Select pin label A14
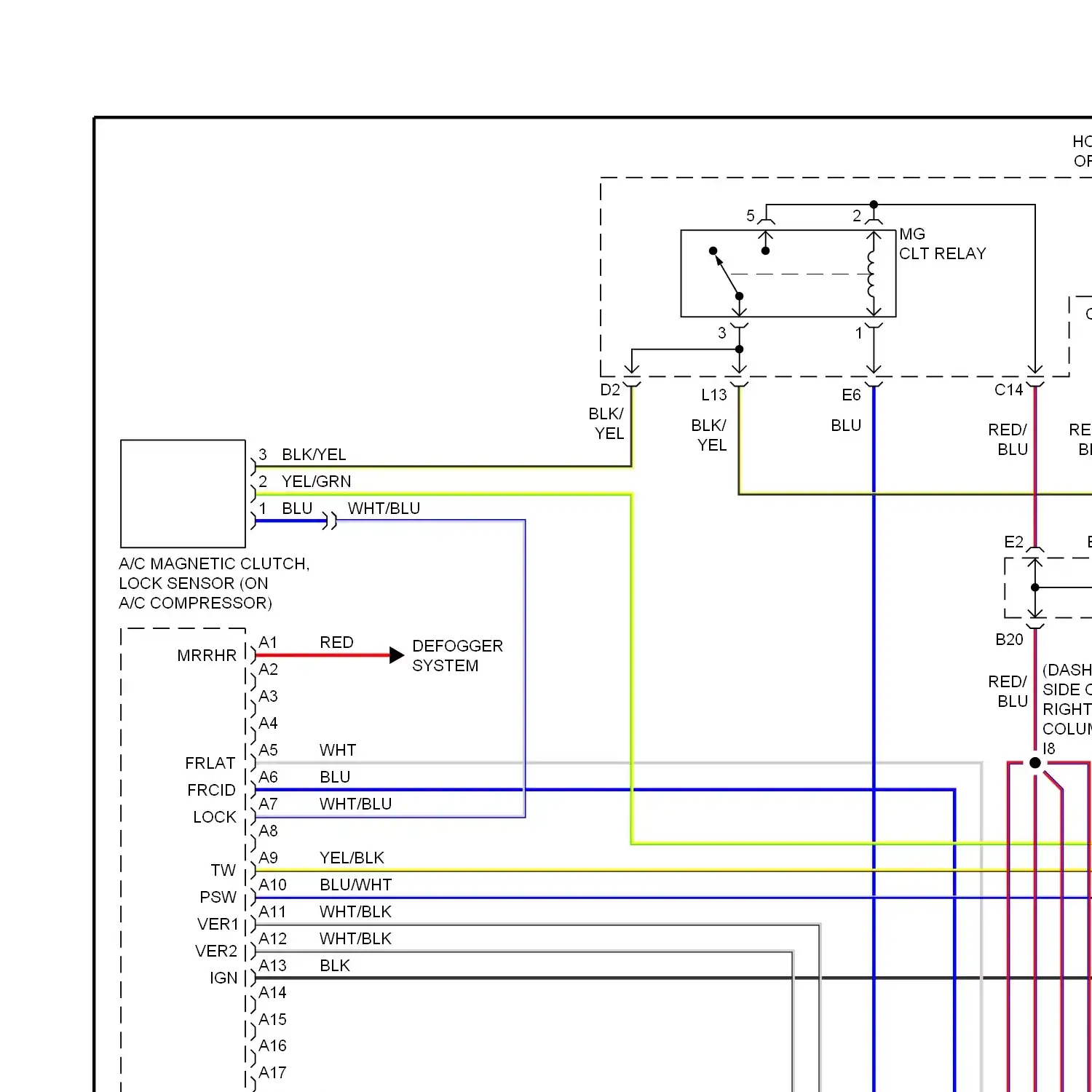 (272, 992)
